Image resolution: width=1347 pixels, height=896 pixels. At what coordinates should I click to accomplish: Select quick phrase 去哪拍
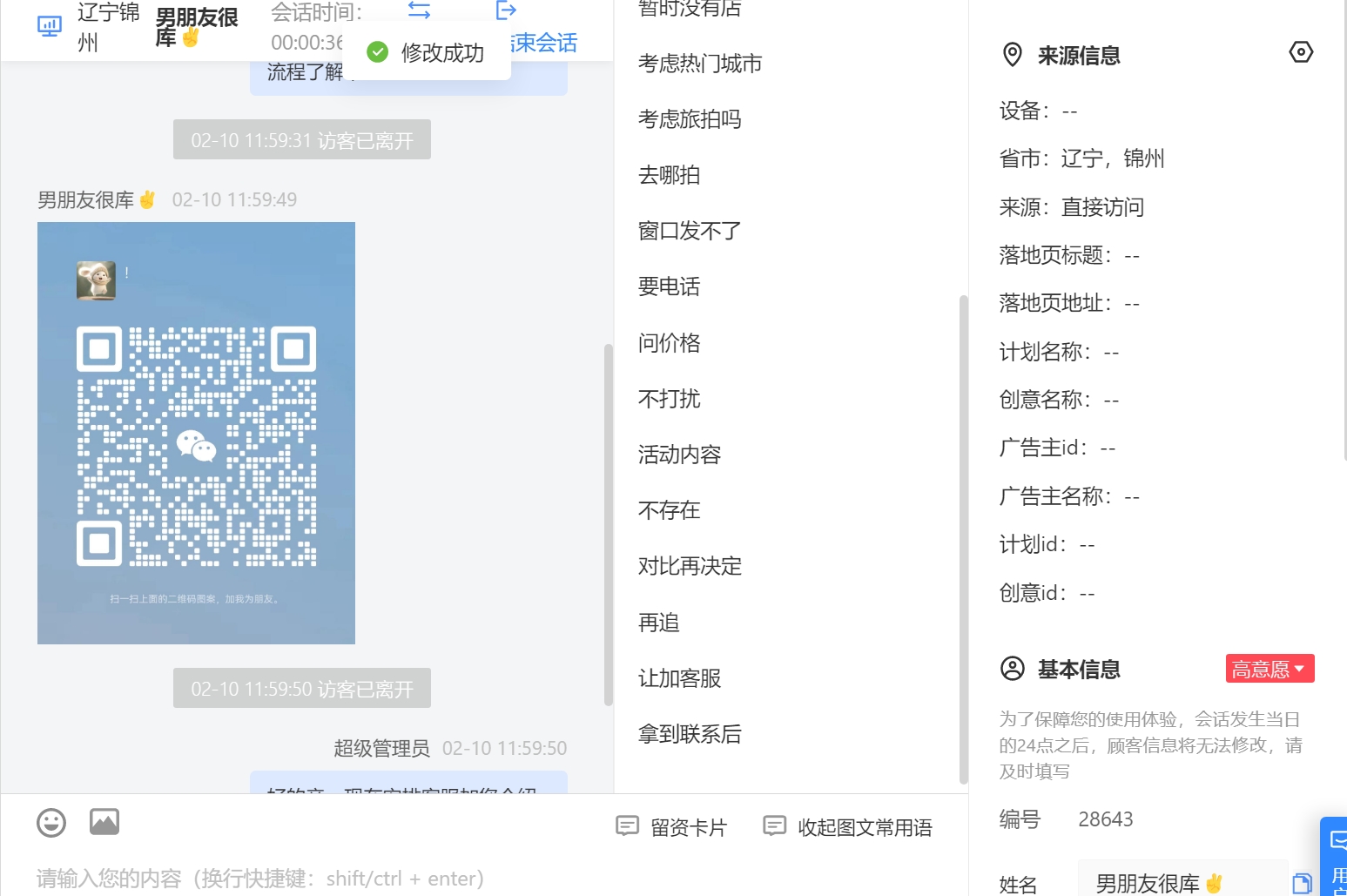click(669, 175)
